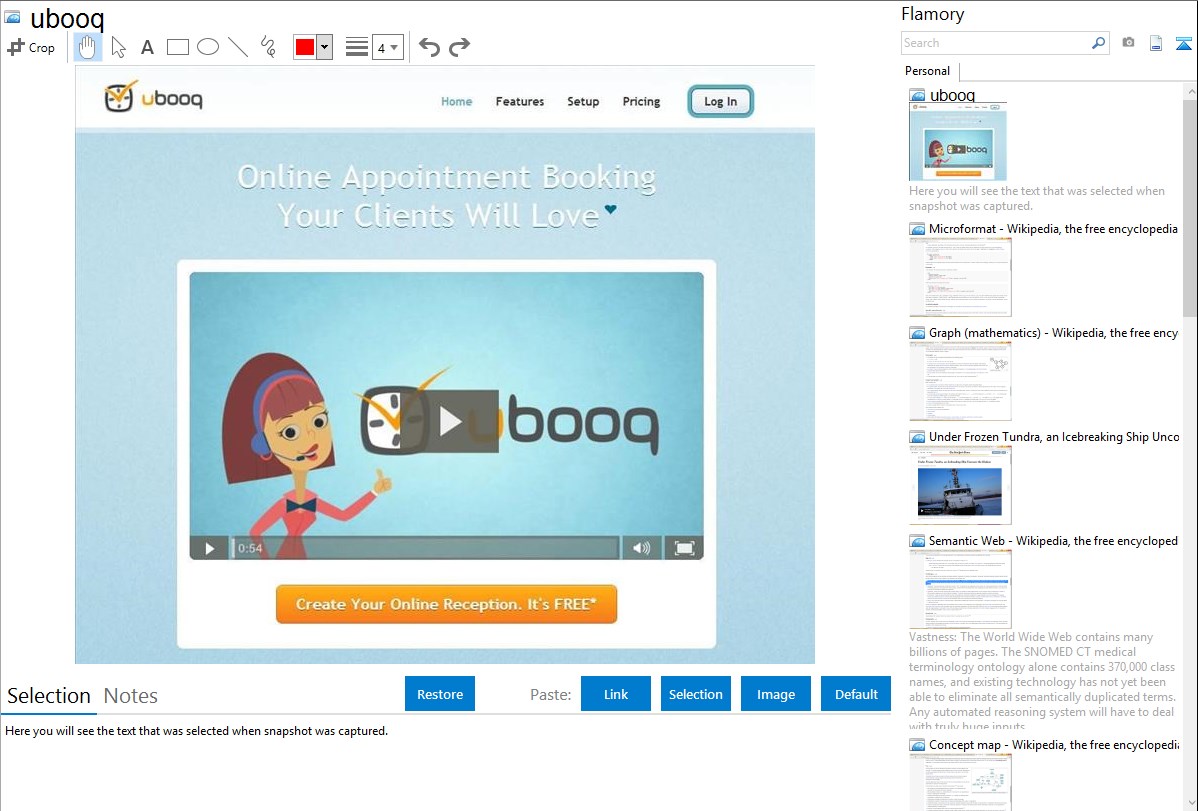Image resolution: width=1198 pixels, height=811 pixels.
Task: Activate the hand pan tool
Action: [x=88, y=47]
